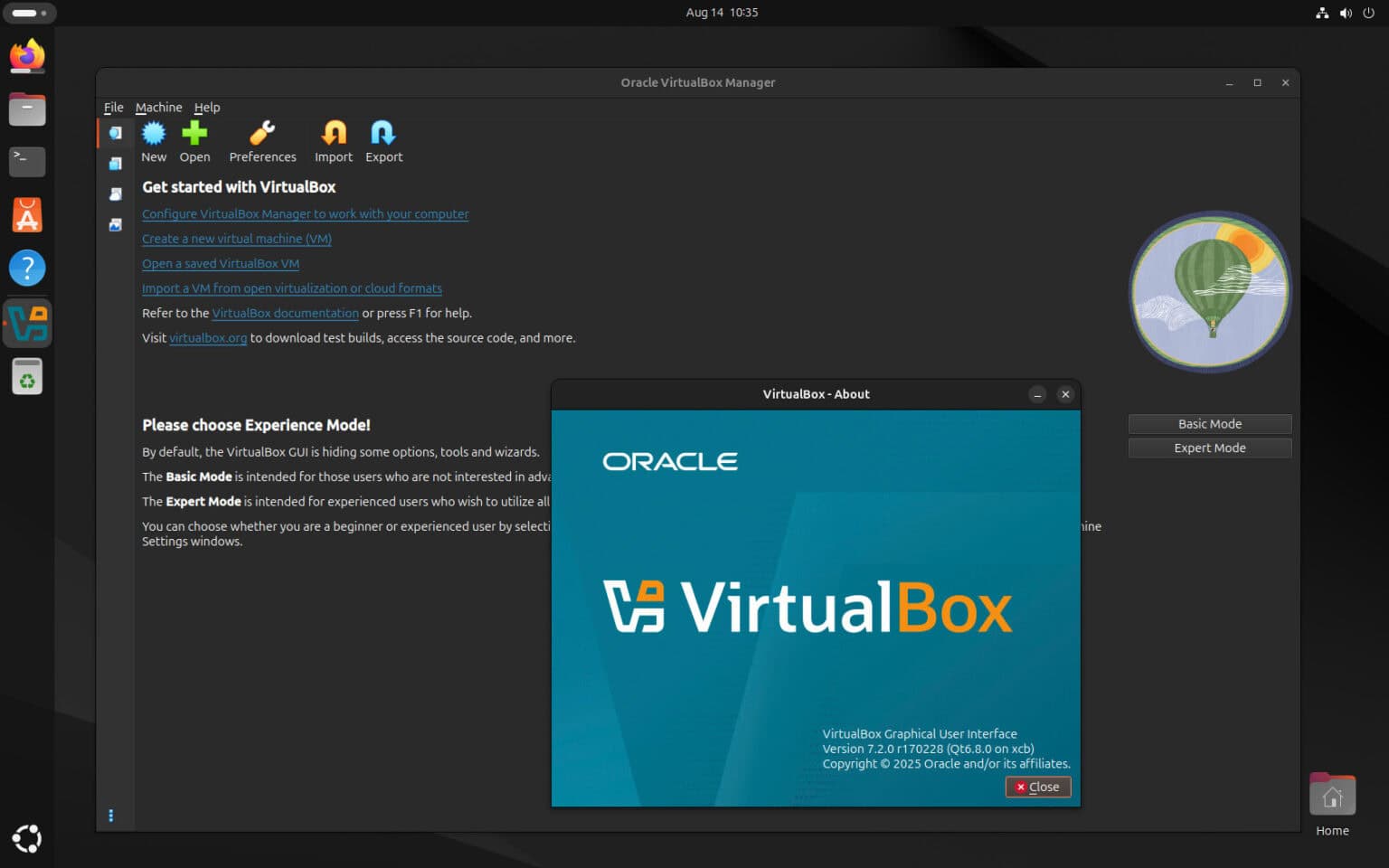Create a new virtual machine with the New icon
Viewport: 1389px width, 868px height.
tap(154, 140)
